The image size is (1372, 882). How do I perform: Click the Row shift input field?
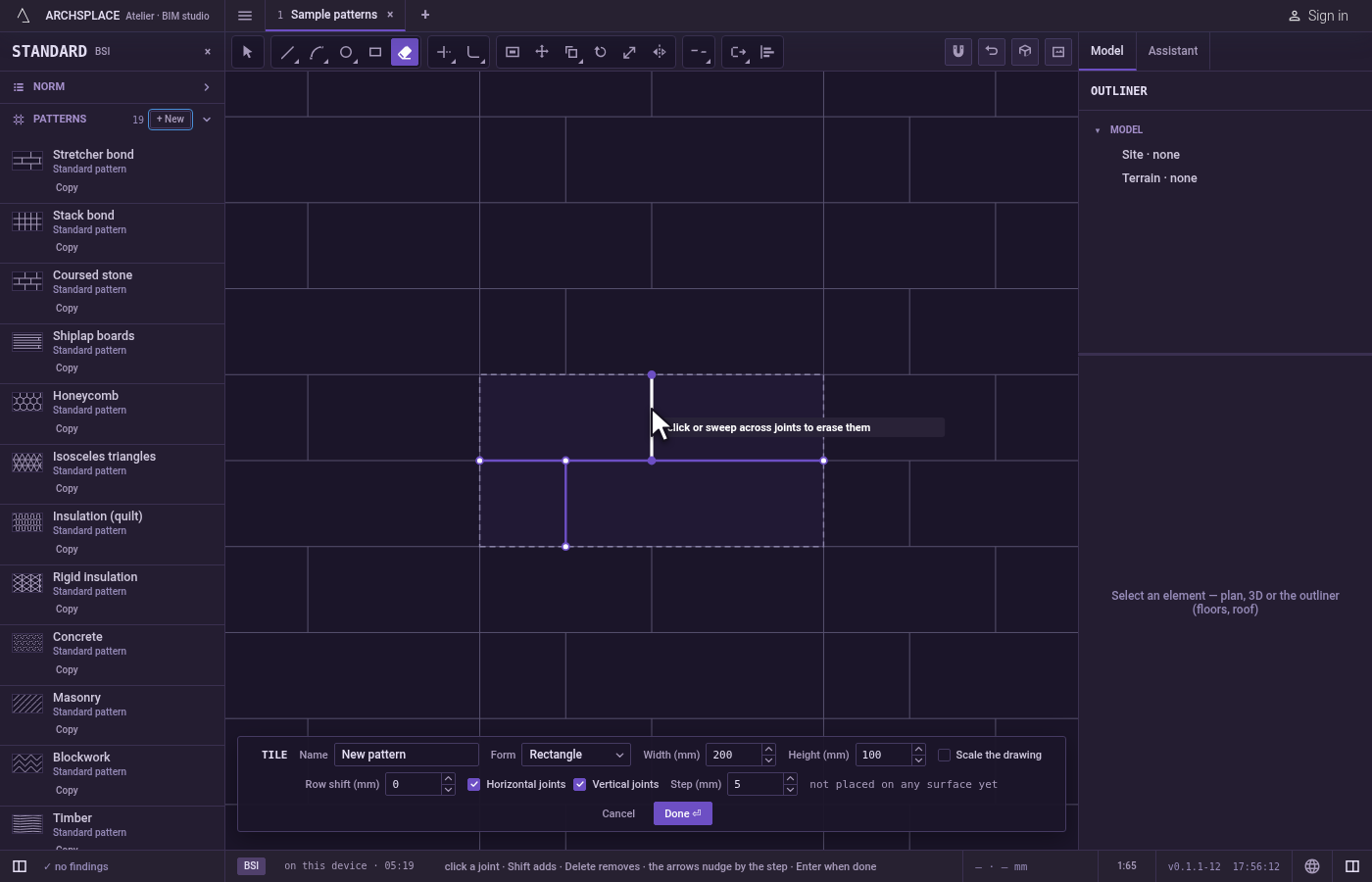(413, 784)
